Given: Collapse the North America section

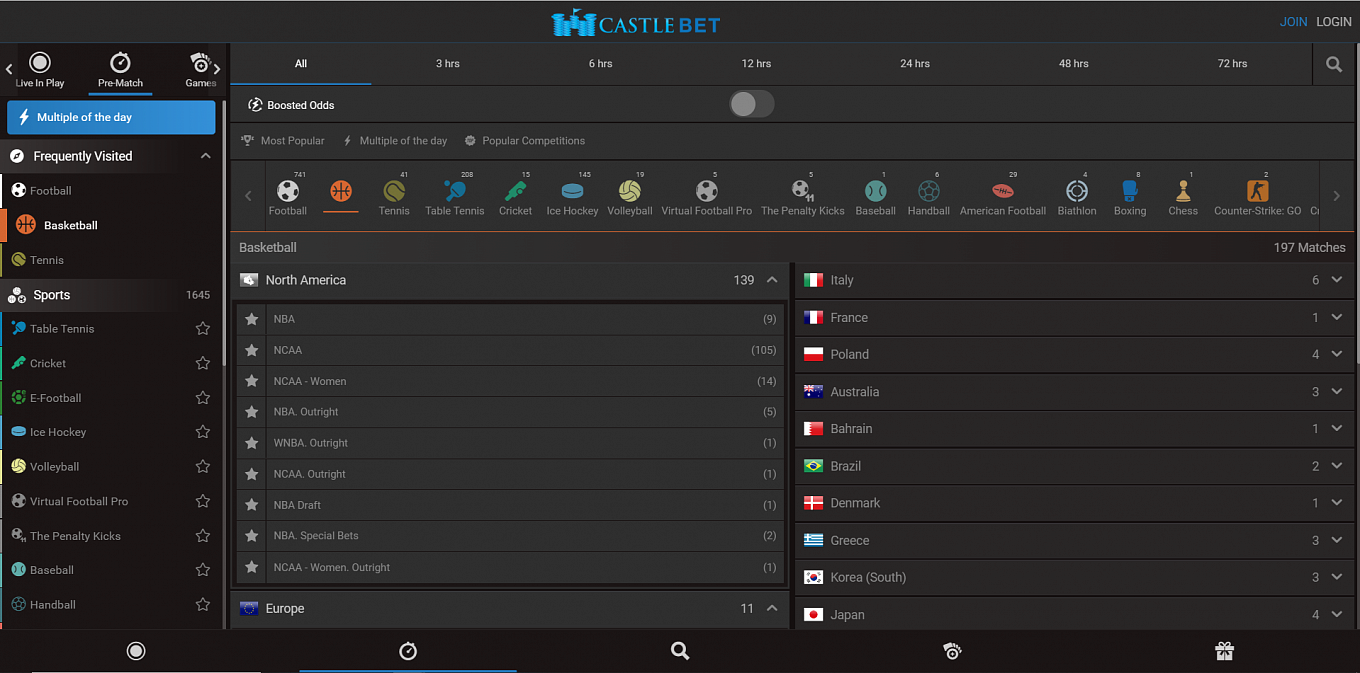Looking at the screenshot, I should [x=771, y=280].
